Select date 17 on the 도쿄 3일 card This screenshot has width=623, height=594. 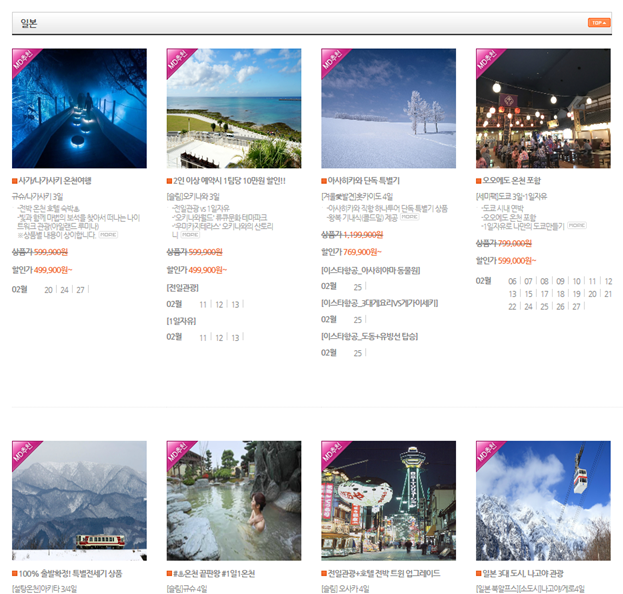coord(544,294)
